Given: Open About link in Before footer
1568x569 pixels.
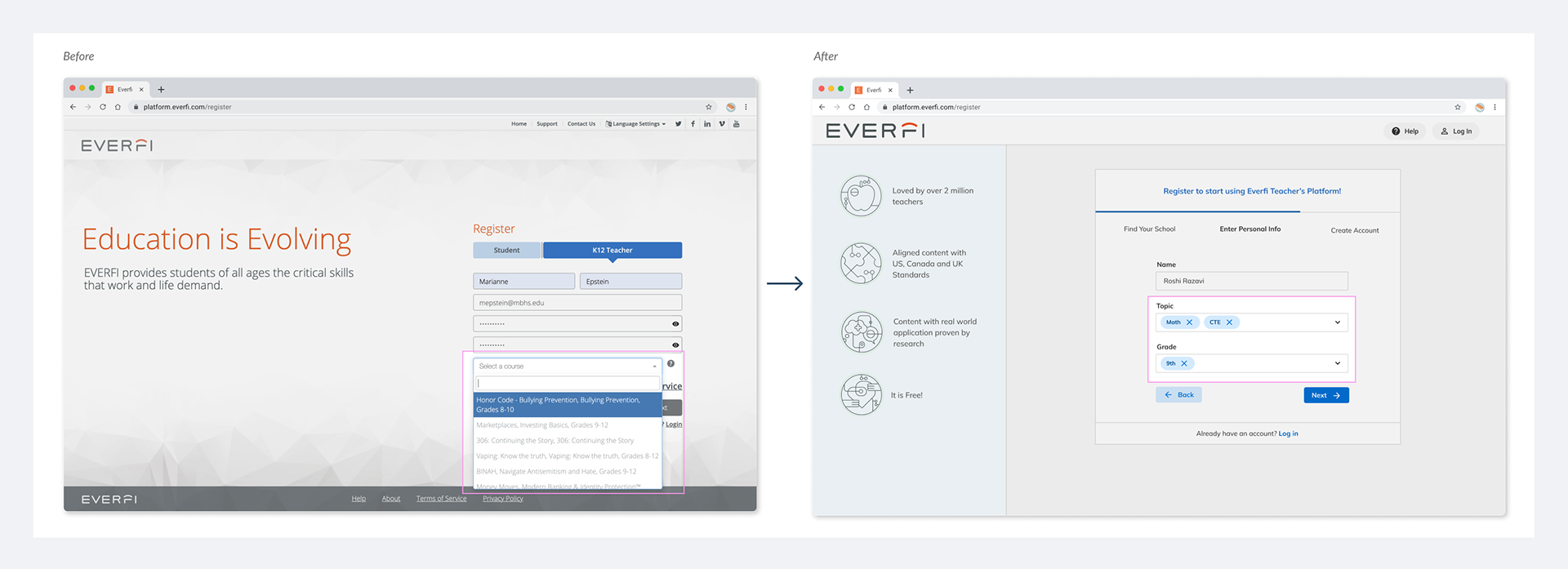Looking at the screenshot, I should point(391,499).
